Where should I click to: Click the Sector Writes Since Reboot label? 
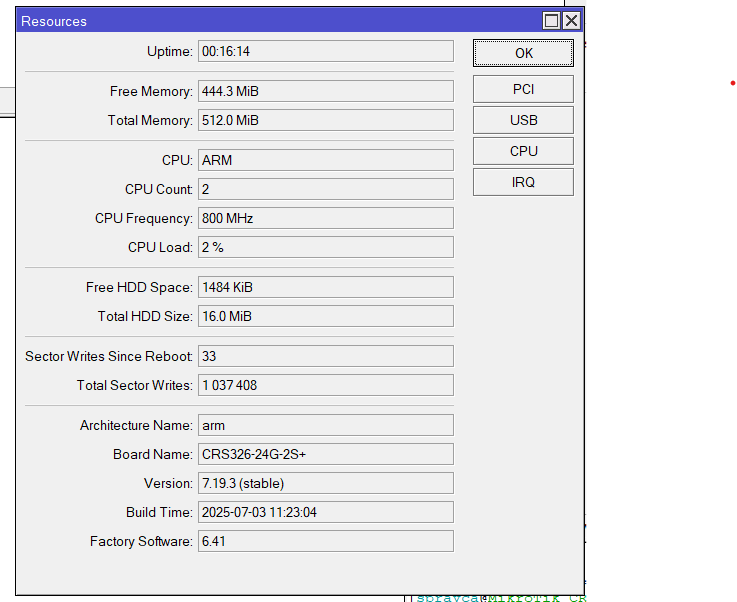point(109,356)
